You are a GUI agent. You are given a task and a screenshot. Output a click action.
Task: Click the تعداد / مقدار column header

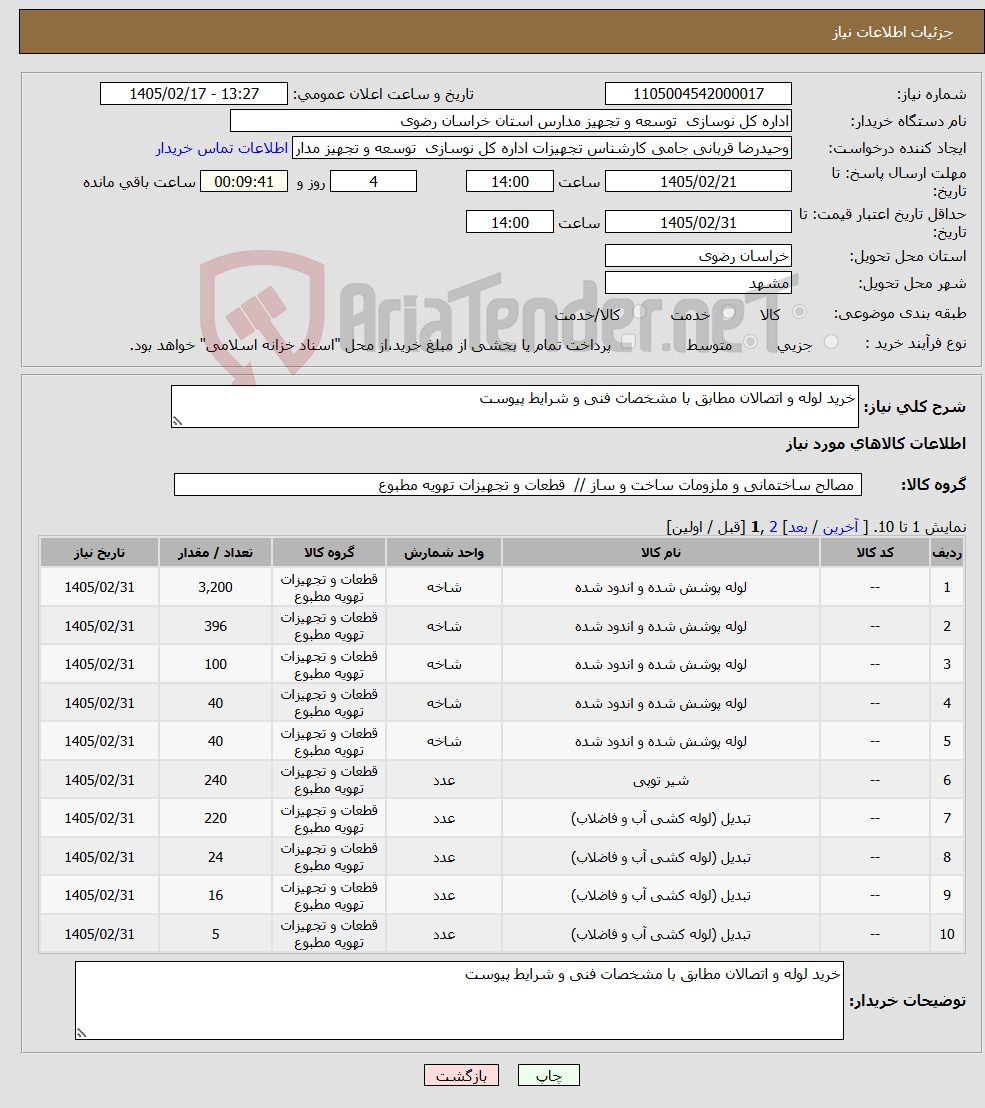pyautogui.click(x=216, y=553)
